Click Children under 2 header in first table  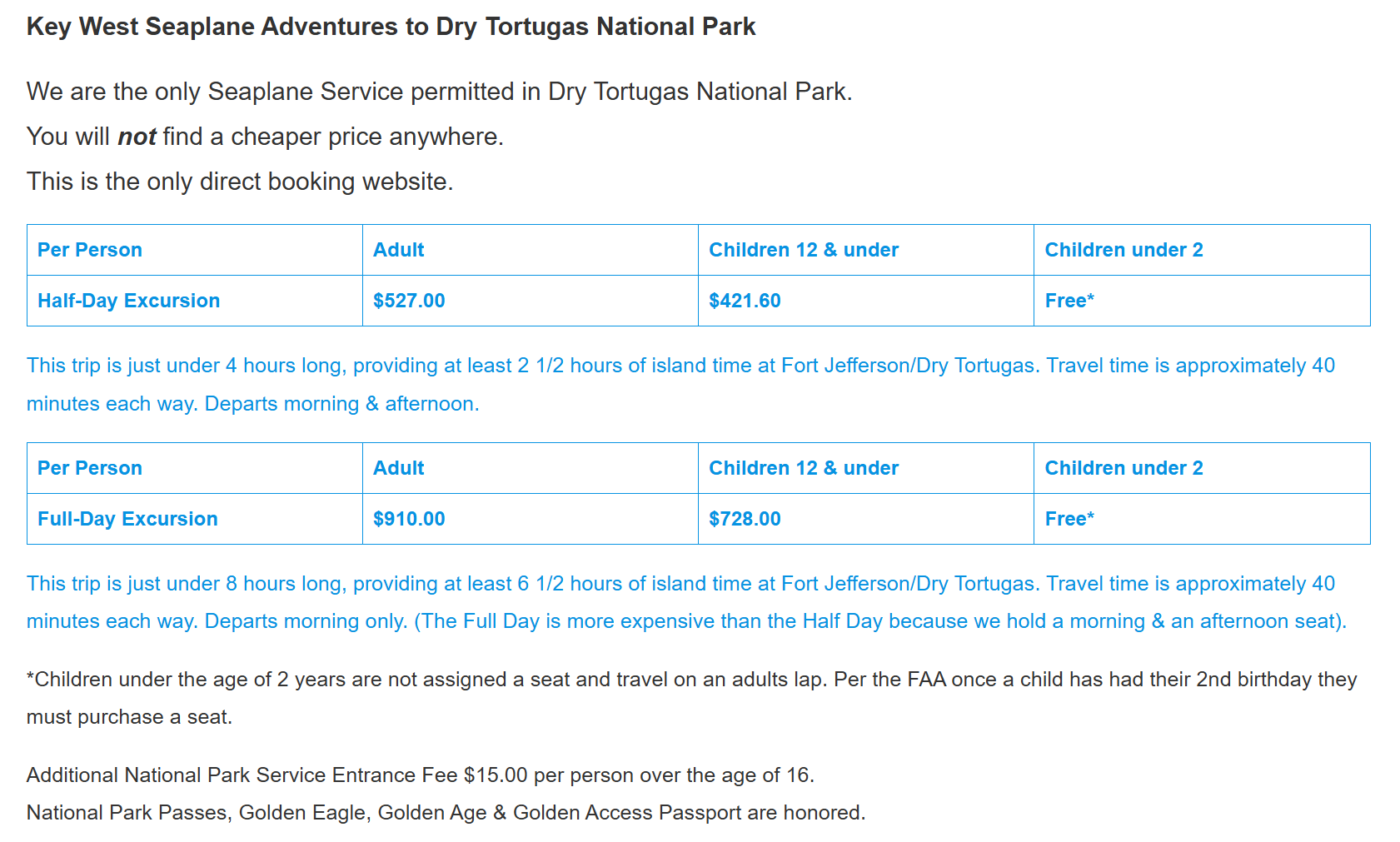pyautogui.click(x=1123, y=250)
